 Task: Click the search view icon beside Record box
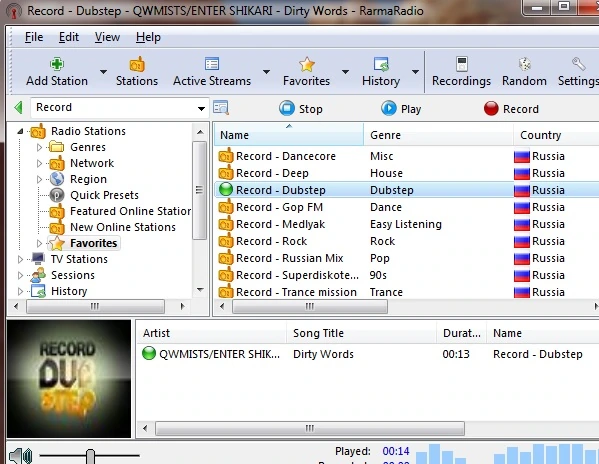220,108
